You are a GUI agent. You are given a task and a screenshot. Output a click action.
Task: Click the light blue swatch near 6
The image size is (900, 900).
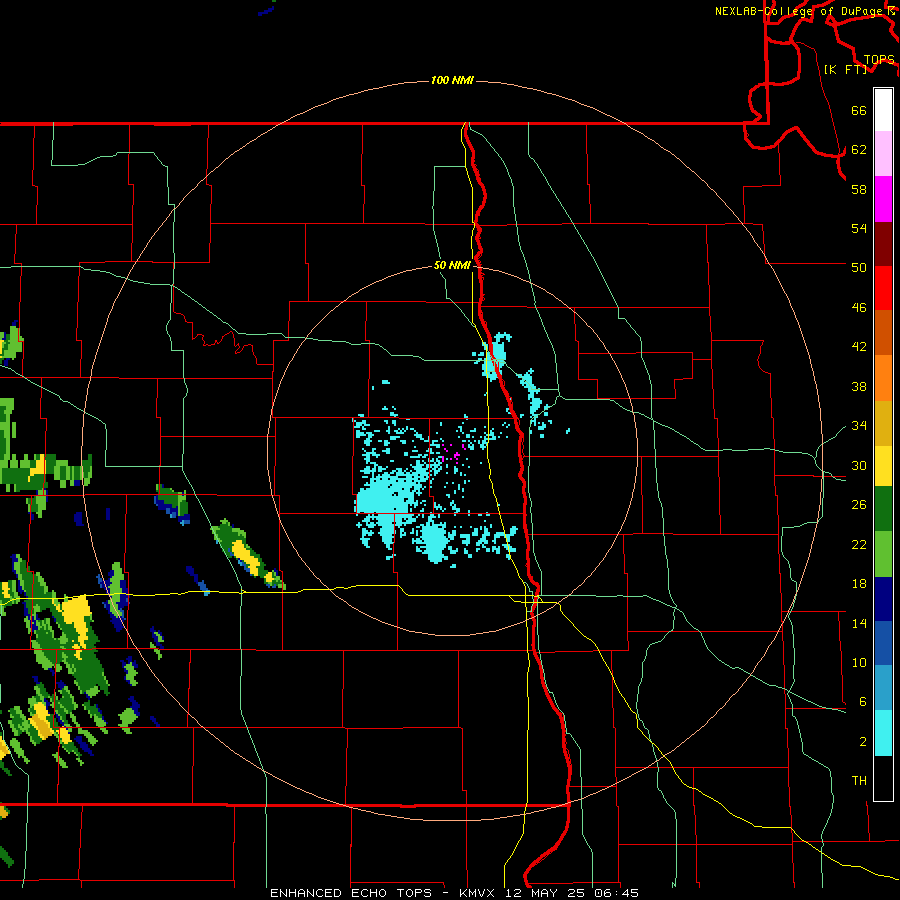point(883,687)
